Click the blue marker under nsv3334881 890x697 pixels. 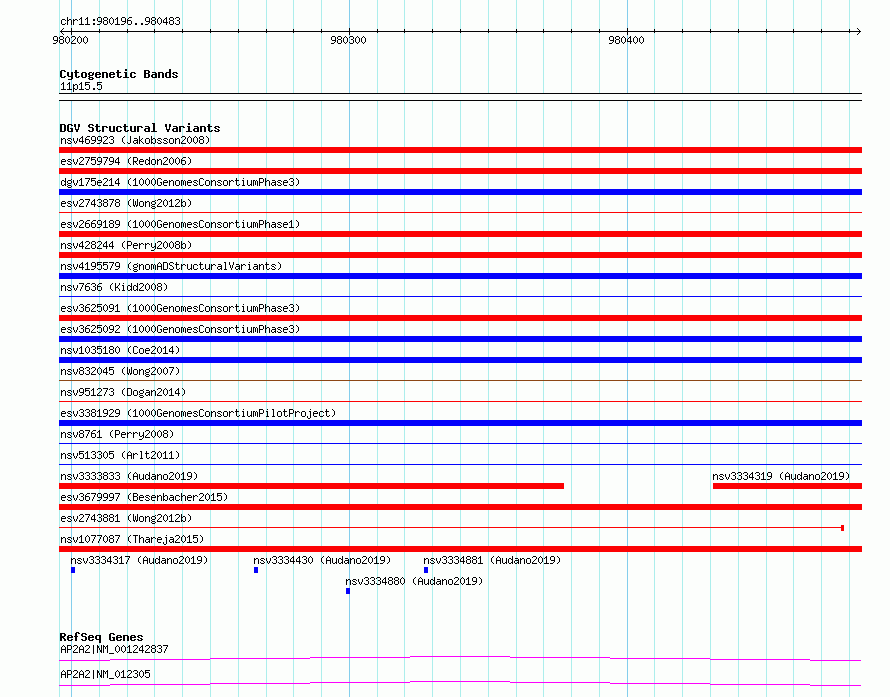pyautogui.click(x=426, y=570)
